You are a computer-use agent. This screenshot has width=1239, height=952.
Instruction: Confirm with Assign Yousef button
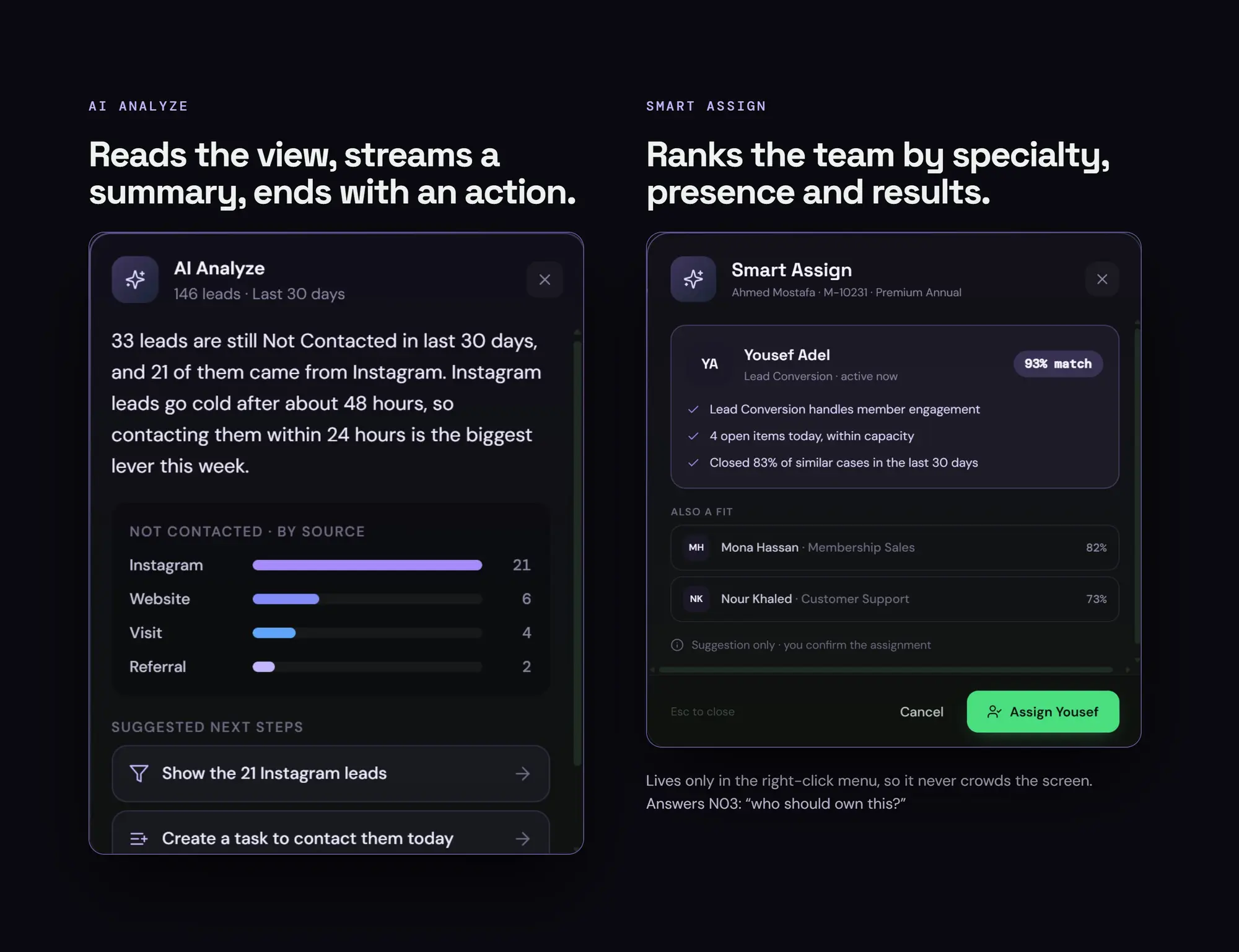pyautogui.click(x=1043, y=712)
